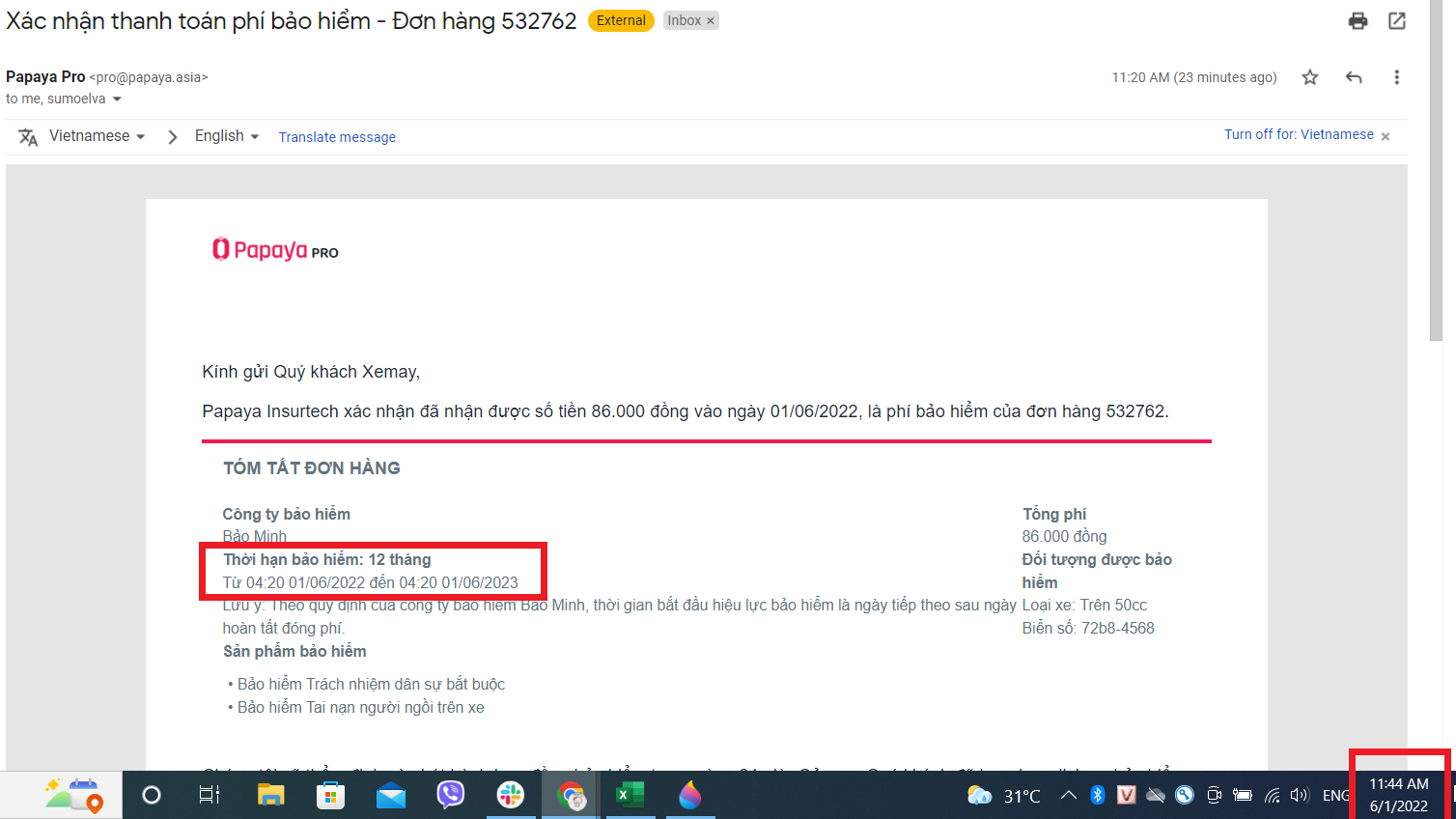Viewport: 1456px width, 819px height.
Task: Expand recipient details arrow beside sumoelva
Action: coord(117,99)
